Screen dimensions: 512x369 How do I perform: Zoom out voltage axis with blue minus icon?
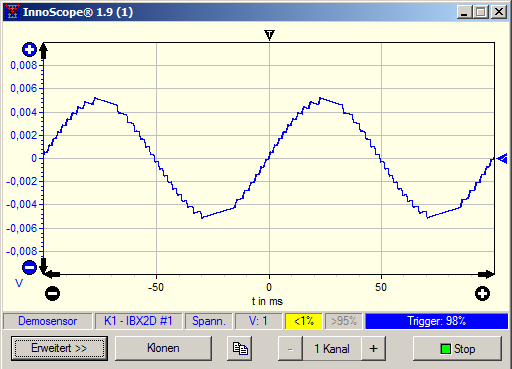coord(29,267)
